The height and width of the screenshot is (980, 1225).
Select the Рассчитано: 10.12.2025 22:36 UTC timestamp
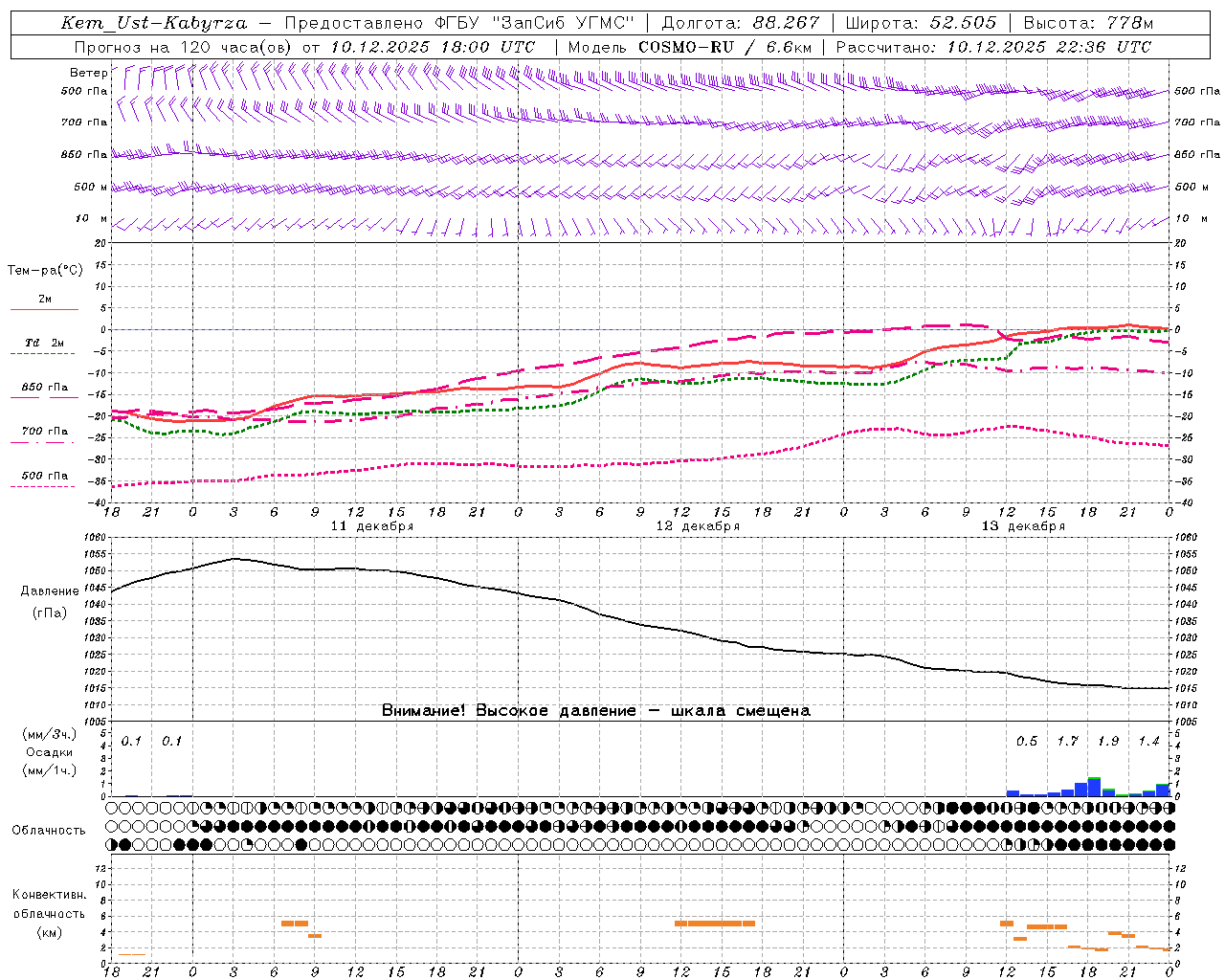click(993, 47)
